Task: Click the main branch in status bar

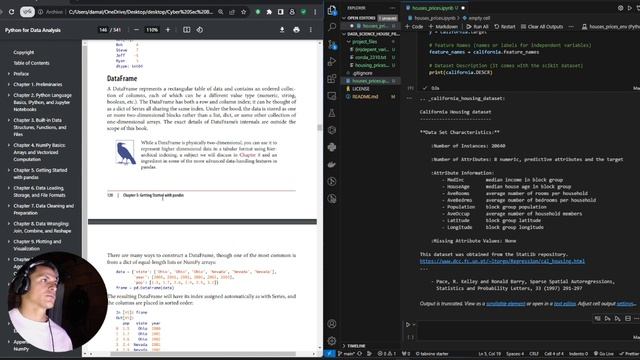Action: click(x=347, y=354)
